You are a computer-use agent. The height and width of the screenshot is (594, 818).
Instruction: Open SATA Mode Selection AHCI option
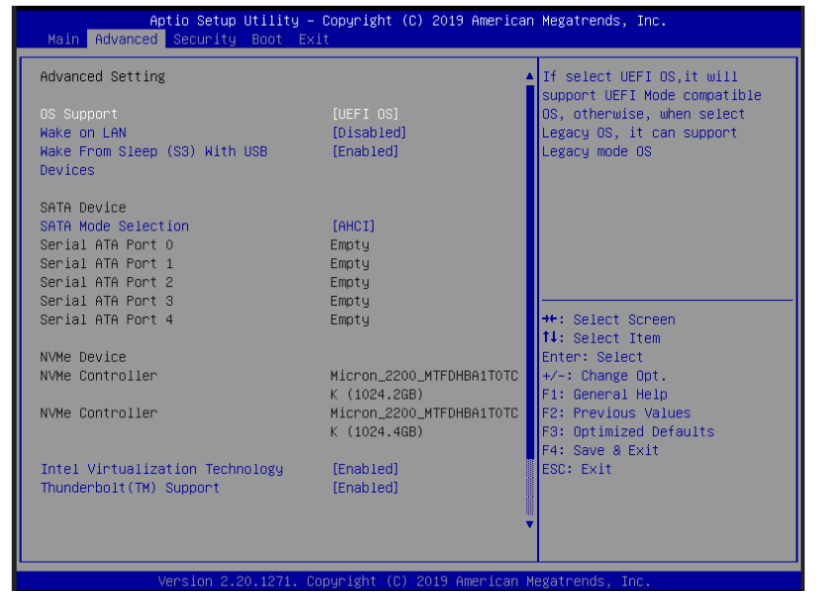tap(353, 226)
